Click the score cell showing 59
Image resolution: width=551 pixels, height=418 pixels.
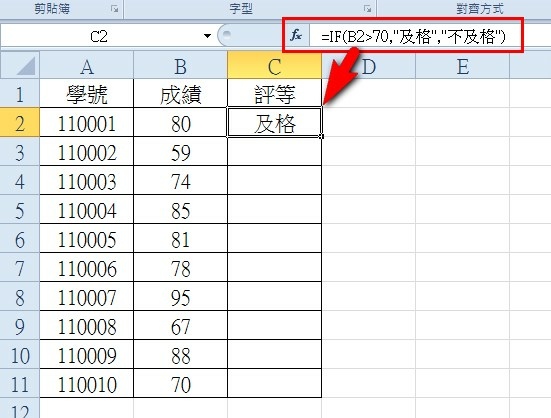tap(180, 151)
